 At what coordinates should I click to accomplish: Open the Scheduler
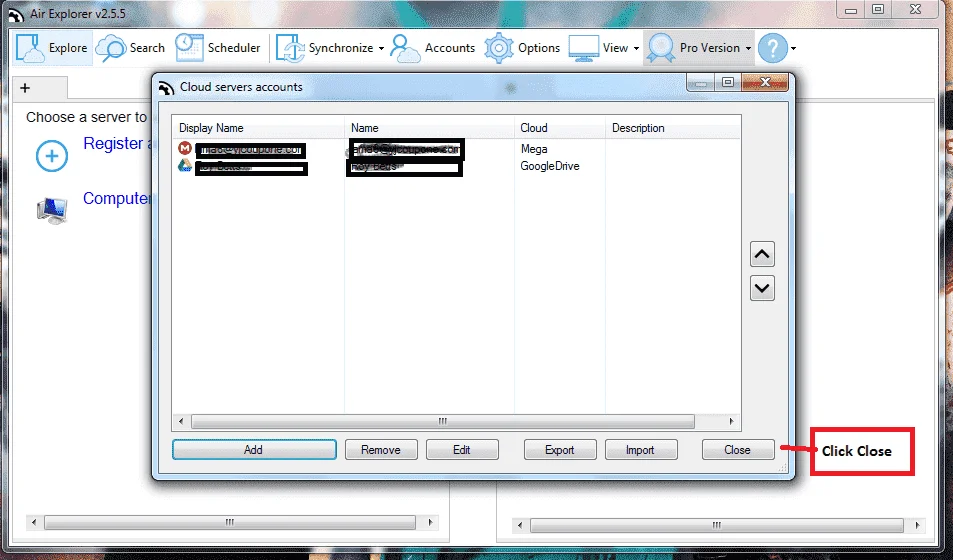(x=218, y=48)
